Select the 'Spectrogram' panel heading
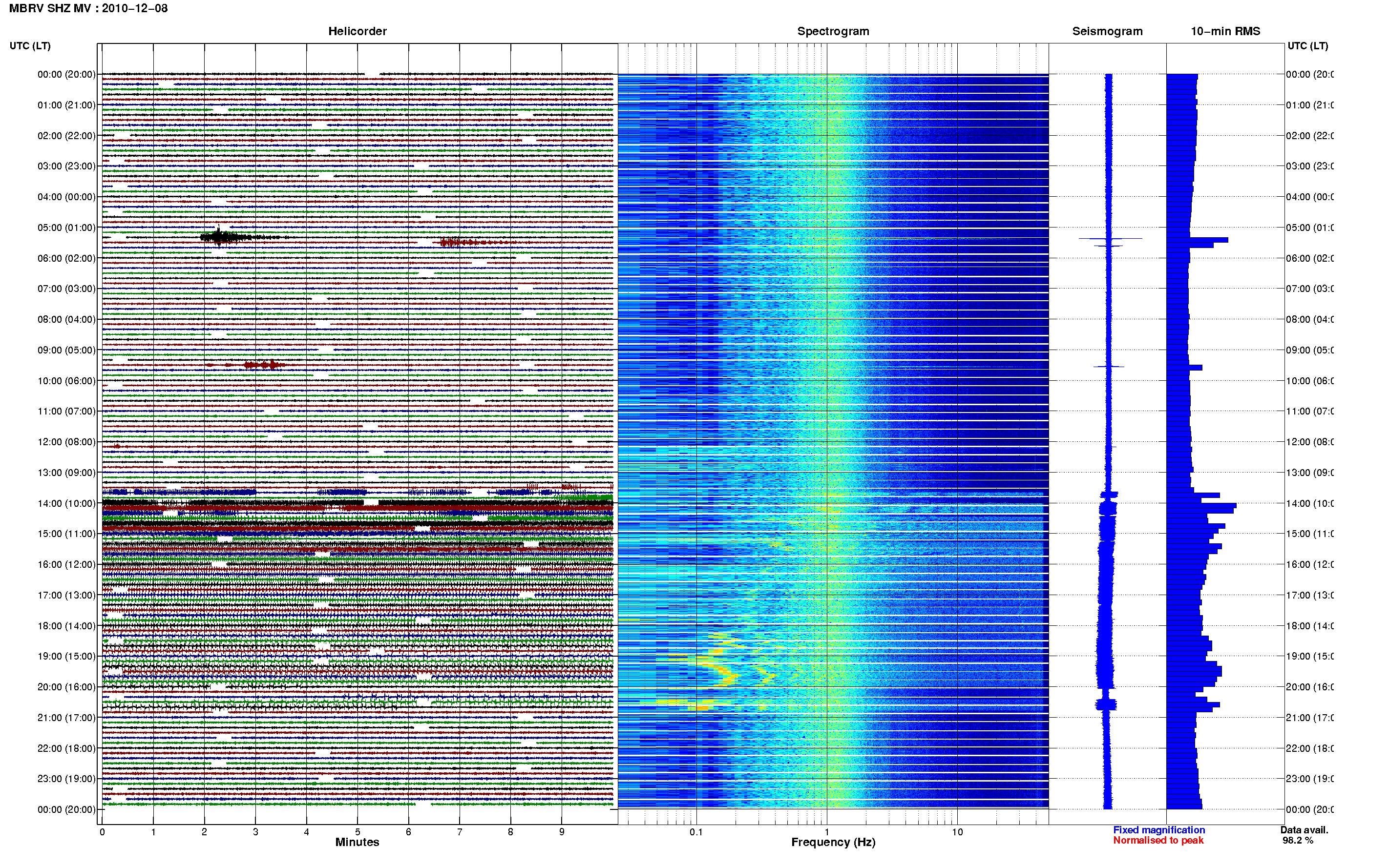Screen dimensions: 1389x868 point(833,31)
